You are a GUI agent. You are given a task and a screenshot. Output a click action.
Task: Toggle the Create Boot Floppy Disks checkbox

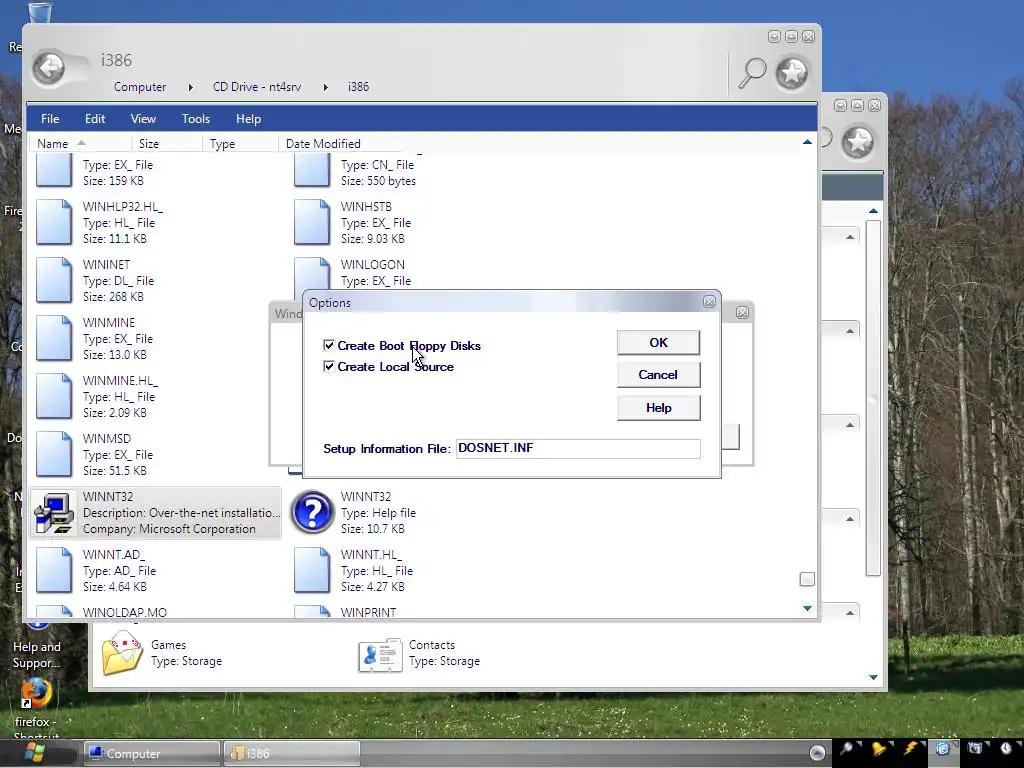[328, 345]
